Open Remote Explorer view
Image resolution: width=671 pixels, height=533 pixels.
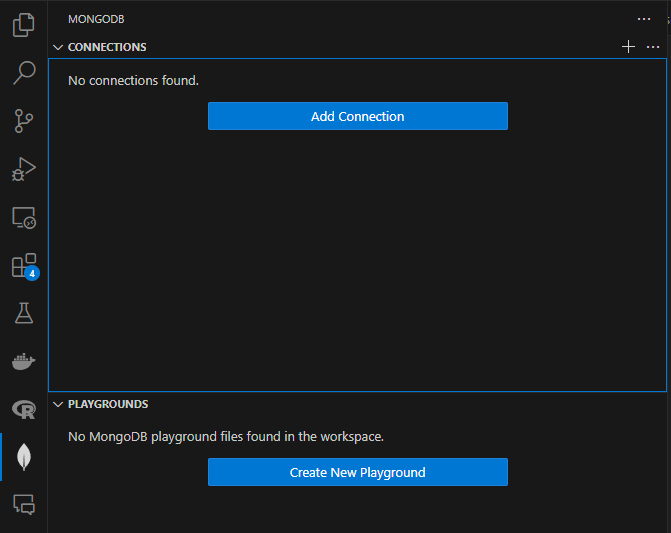pos(24,218)
